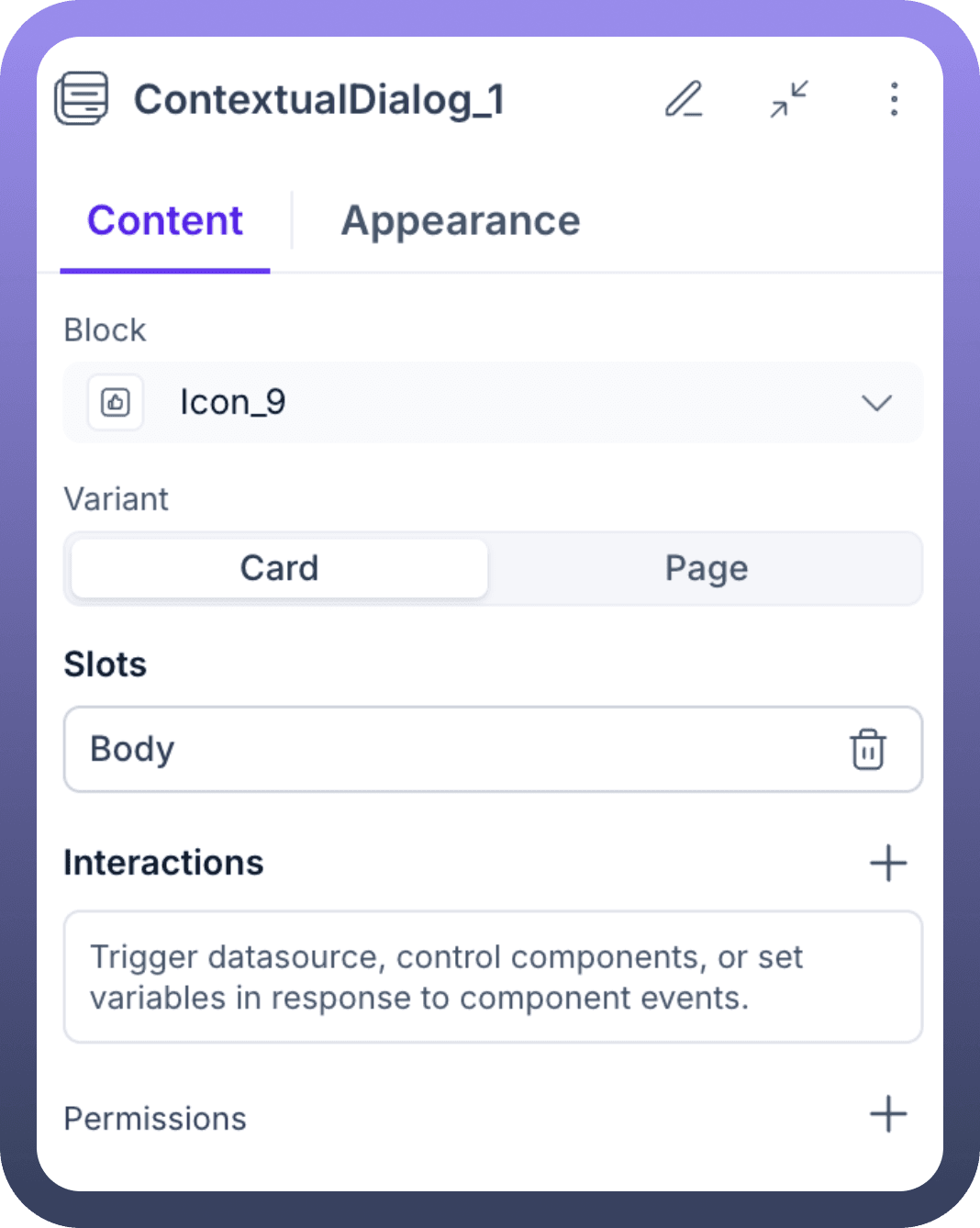Click the Permissions label

[x=155, y=1119]
